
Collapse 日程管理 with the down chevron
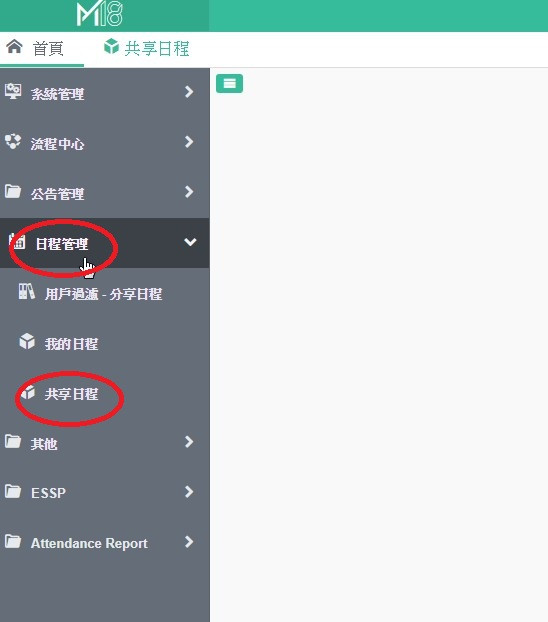tap(190, 242)
